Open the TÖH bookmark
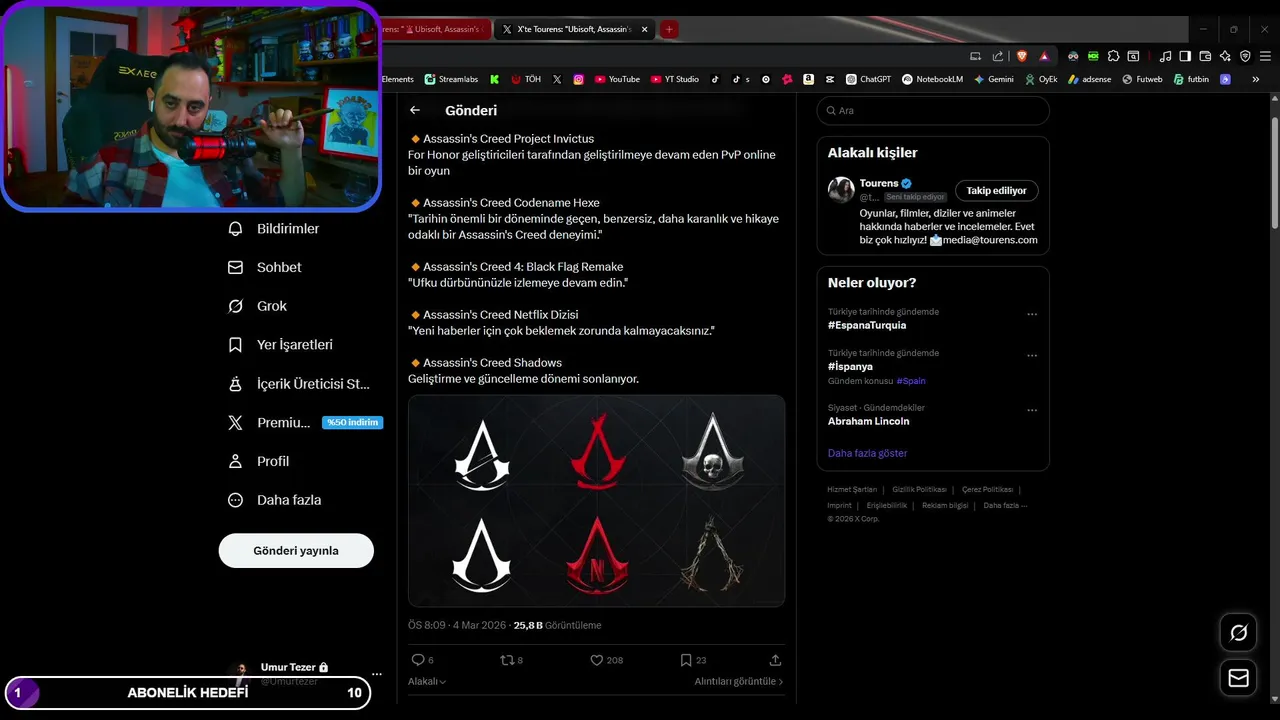 (x=526, y=79)
